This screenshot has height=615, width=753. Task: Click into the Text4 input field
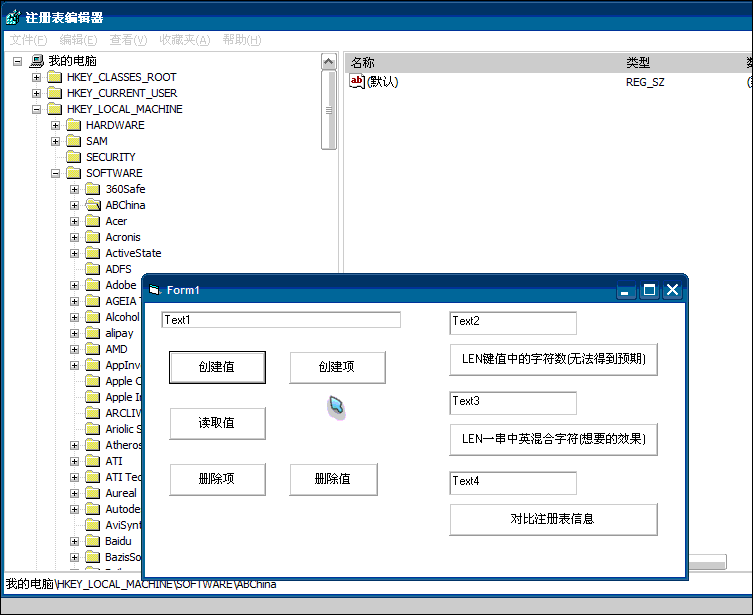[x=513, y=483]
